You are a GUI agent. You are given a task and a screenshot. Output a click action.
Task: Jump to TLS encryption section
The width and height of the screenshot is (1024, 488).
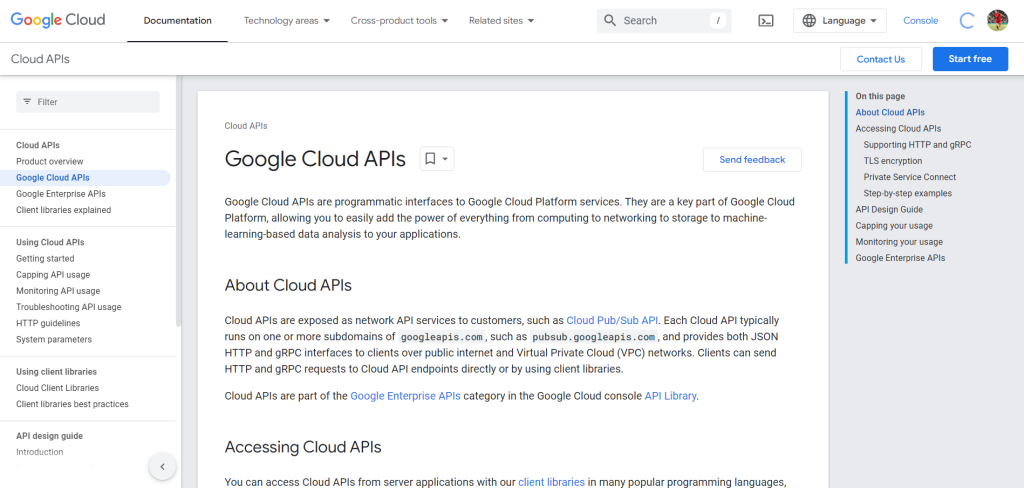pos(892,161)
